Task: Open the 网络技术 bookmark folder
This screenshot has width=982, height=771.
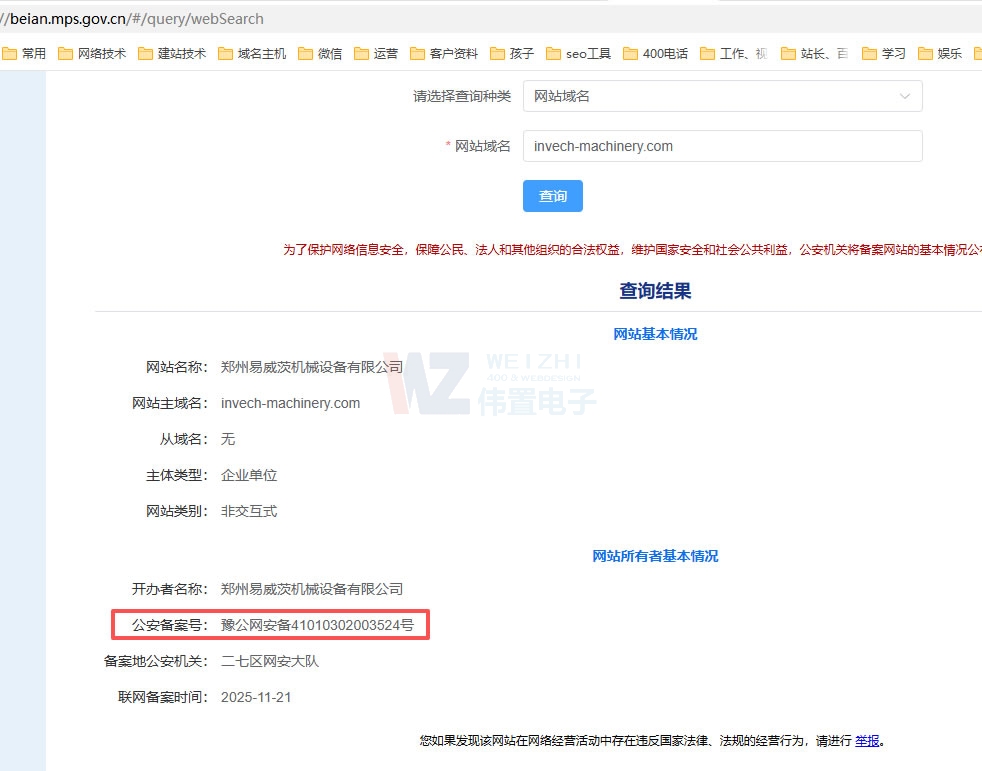Action: [93, 54]
